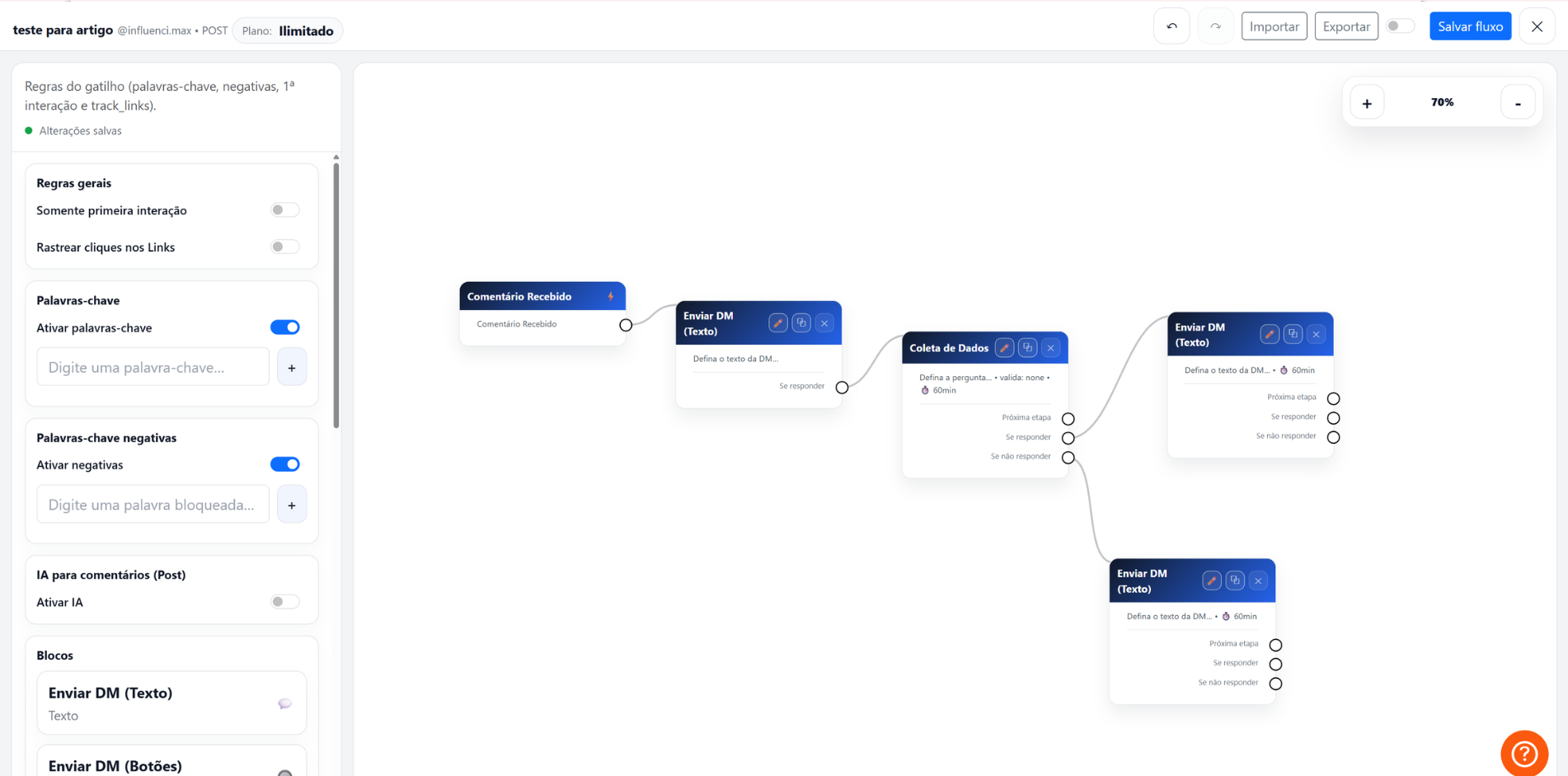1568x776 pixels.
Task: Click the speech bubble icon on Enviar DM (Texto) block
Action: pyautogui.click(x=284, y=703)
